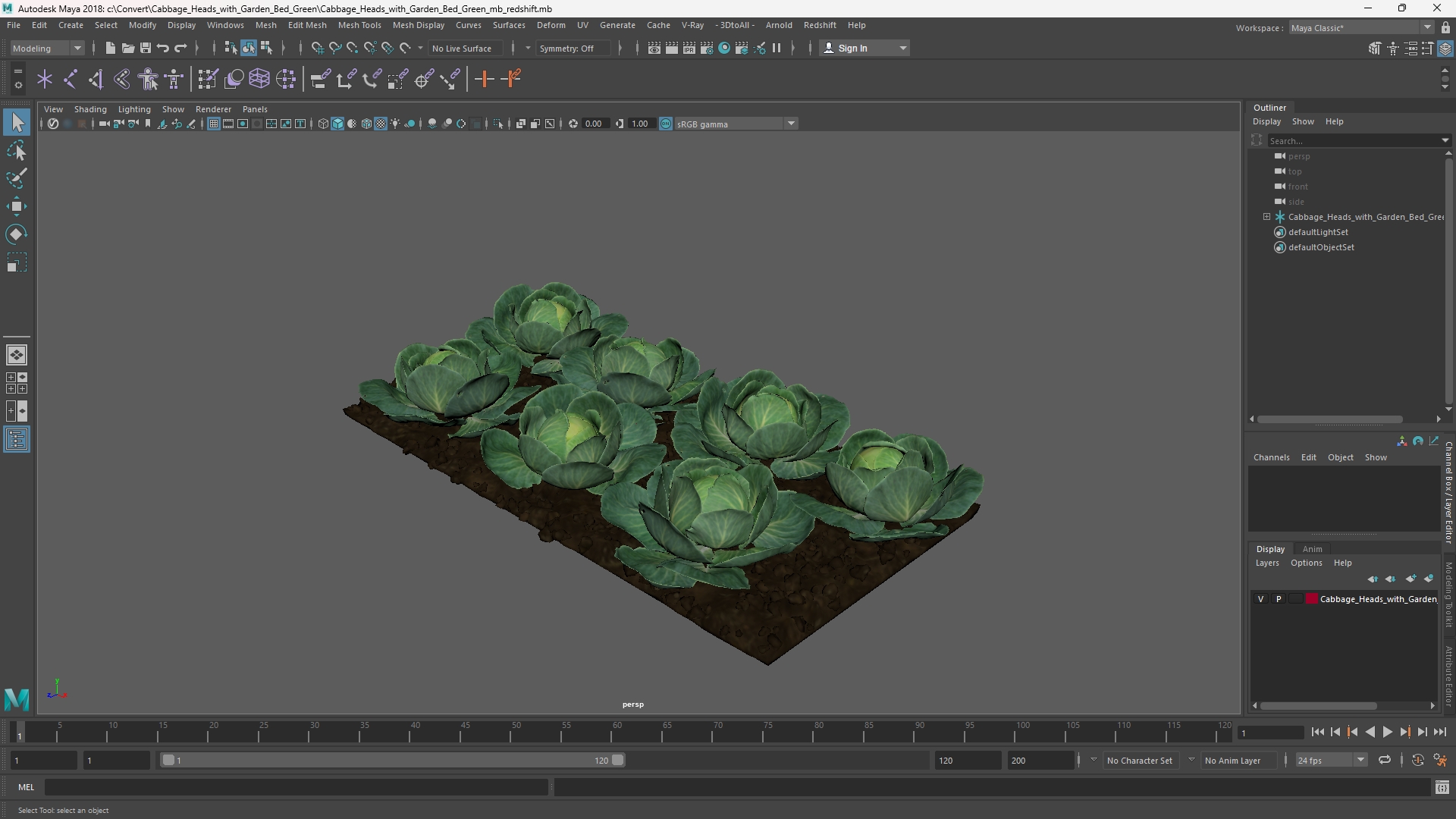Viewport: 1456px width, 819px height.
Task: Toggle layer visibility V box
Action: click(x=1261, y=599)
